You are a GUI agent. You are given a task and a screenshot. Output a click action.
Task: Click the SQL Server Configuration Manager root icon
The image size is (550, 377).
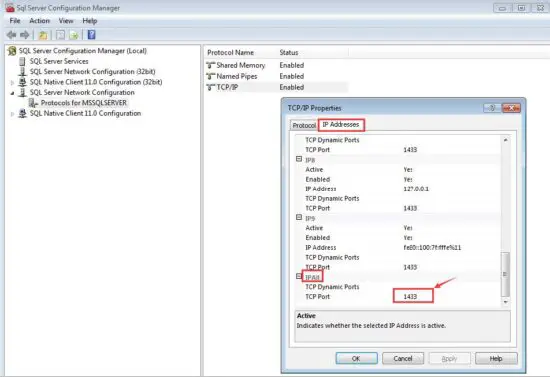pyautogui.click(x=12, y=51)
